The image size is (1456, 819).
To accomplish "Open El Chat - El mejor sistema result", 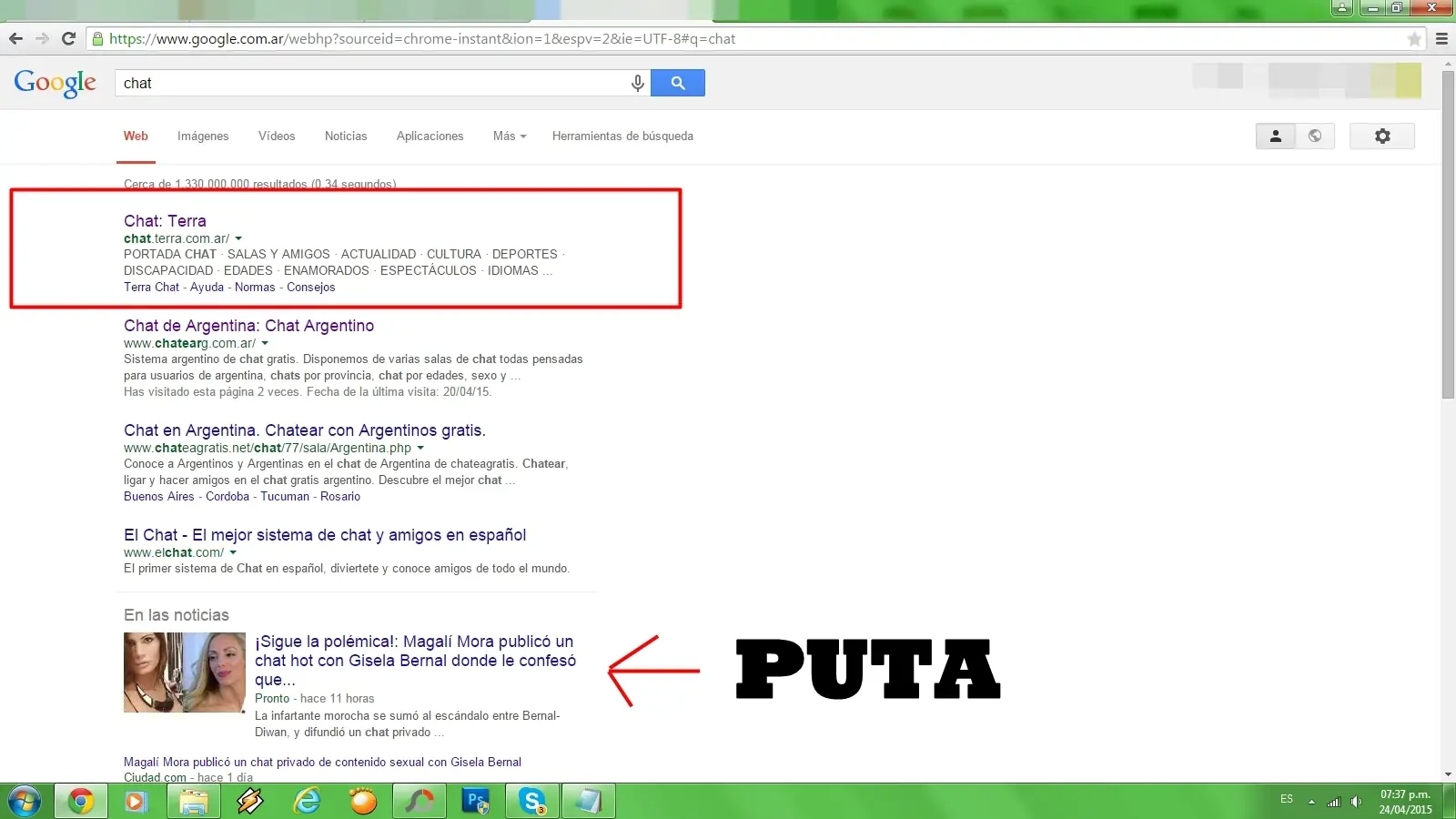I will (325, 535).
